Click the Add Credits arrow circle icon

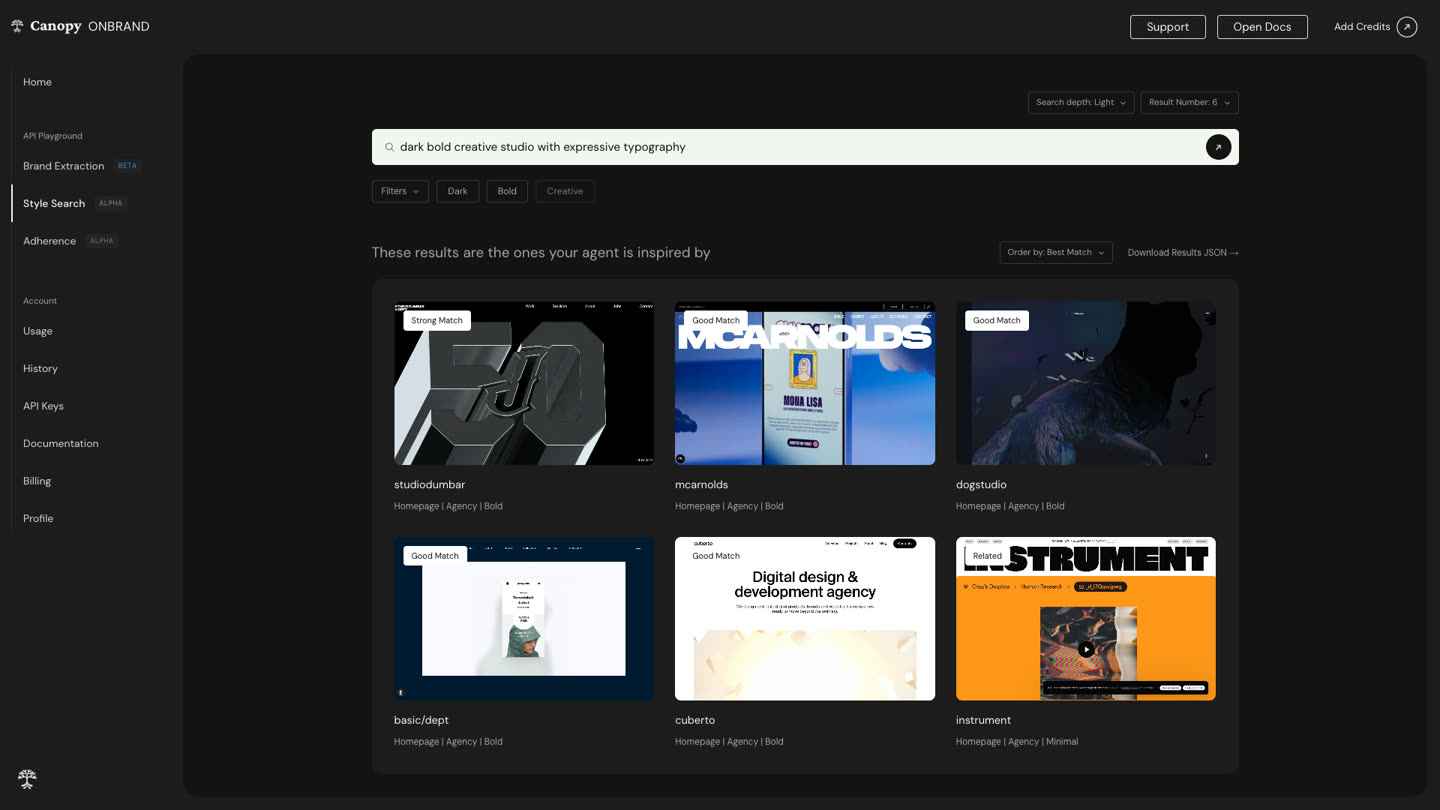1407,27
